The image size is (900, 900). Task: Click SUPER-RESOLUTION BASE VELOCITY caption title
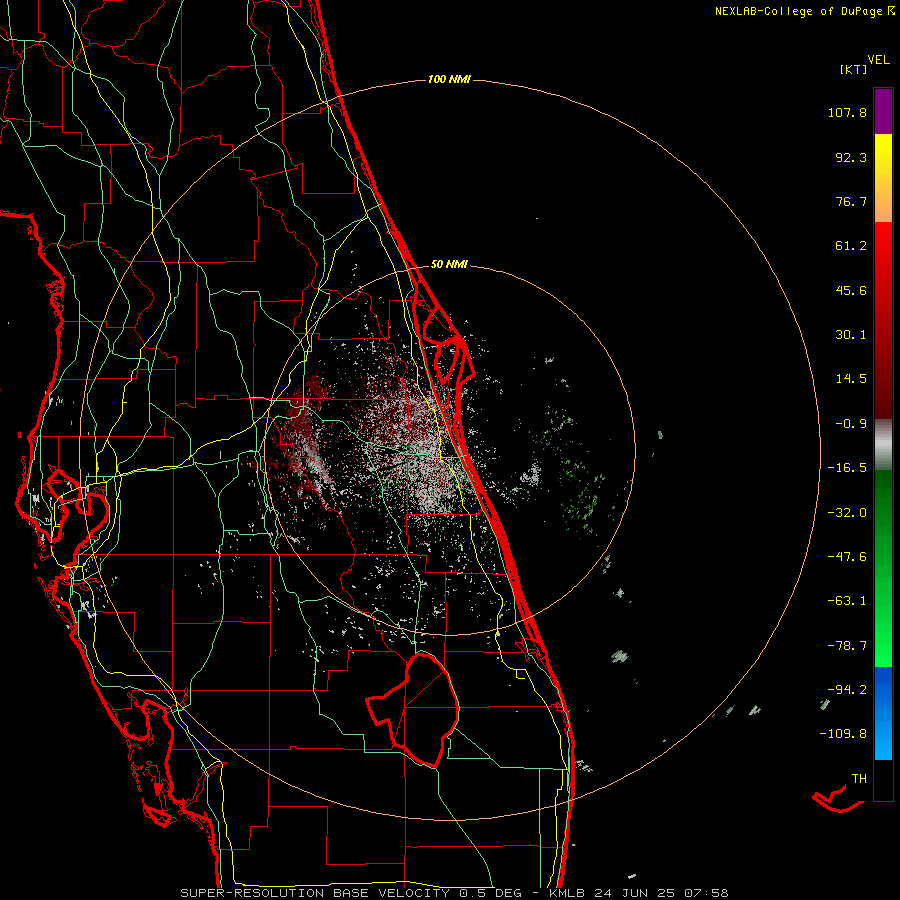pos(315,893)
